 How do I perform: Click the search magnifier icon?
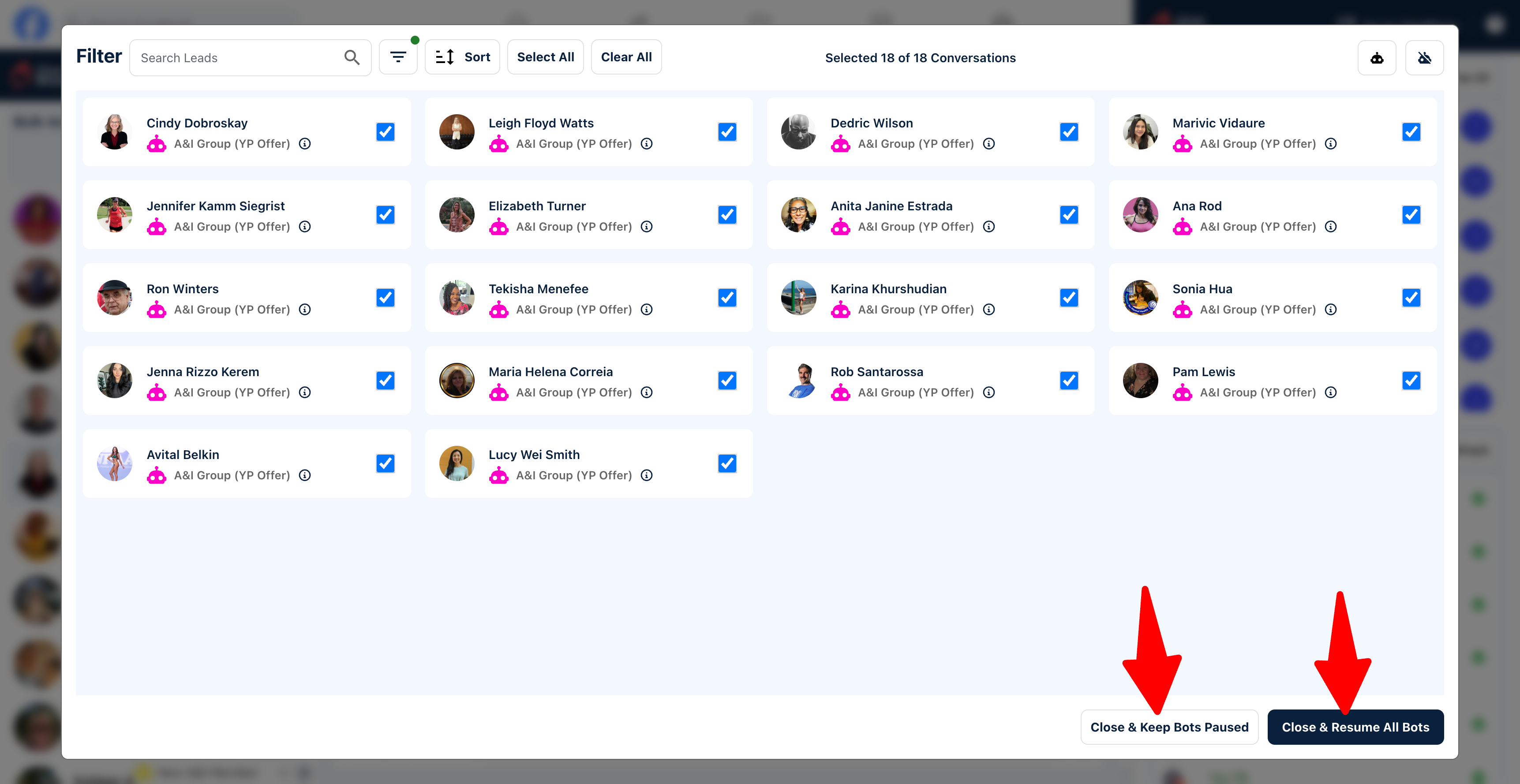352,57
